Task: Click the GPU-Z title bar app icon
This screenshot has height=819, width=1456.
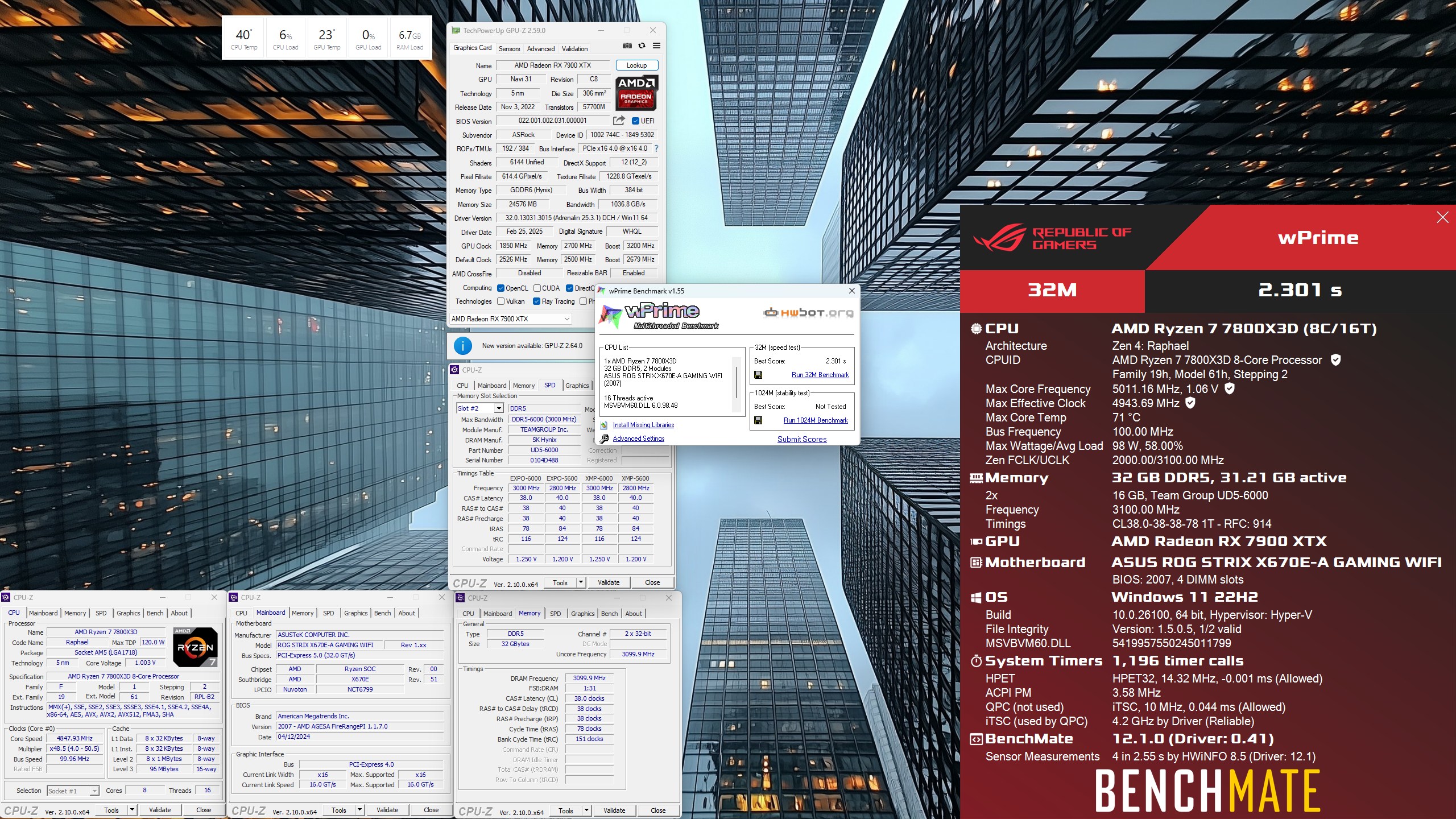Action: click(x=456, y=30)
